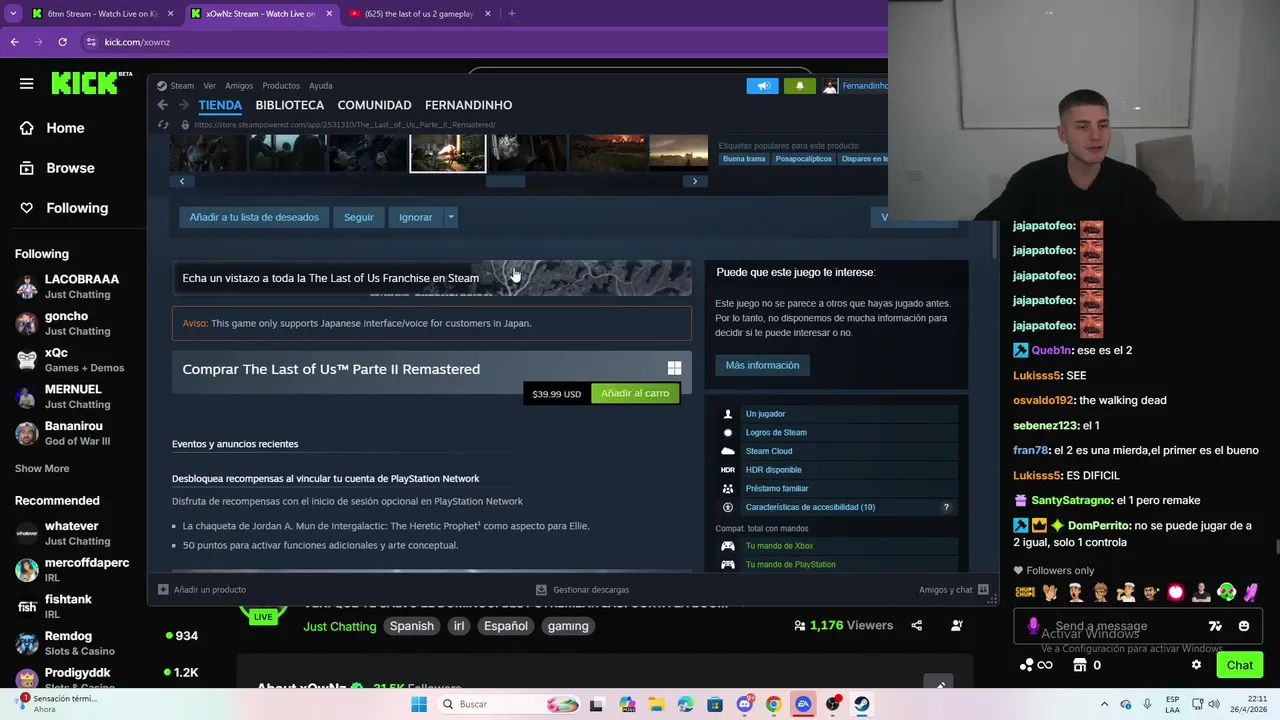1280x720 pixels.
Task: Switch to COMUNIDAD tab in Steam
Action: click(374, 105)
